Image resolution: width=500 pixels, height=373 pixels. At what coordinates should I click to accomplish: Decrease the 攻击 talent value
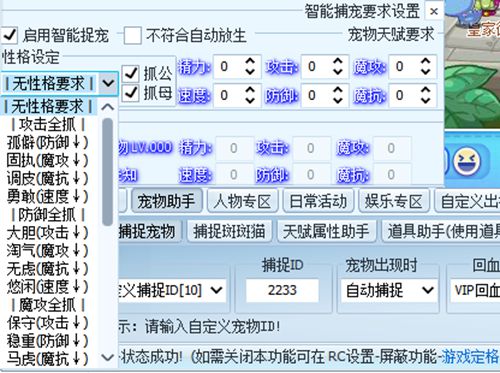338,71
